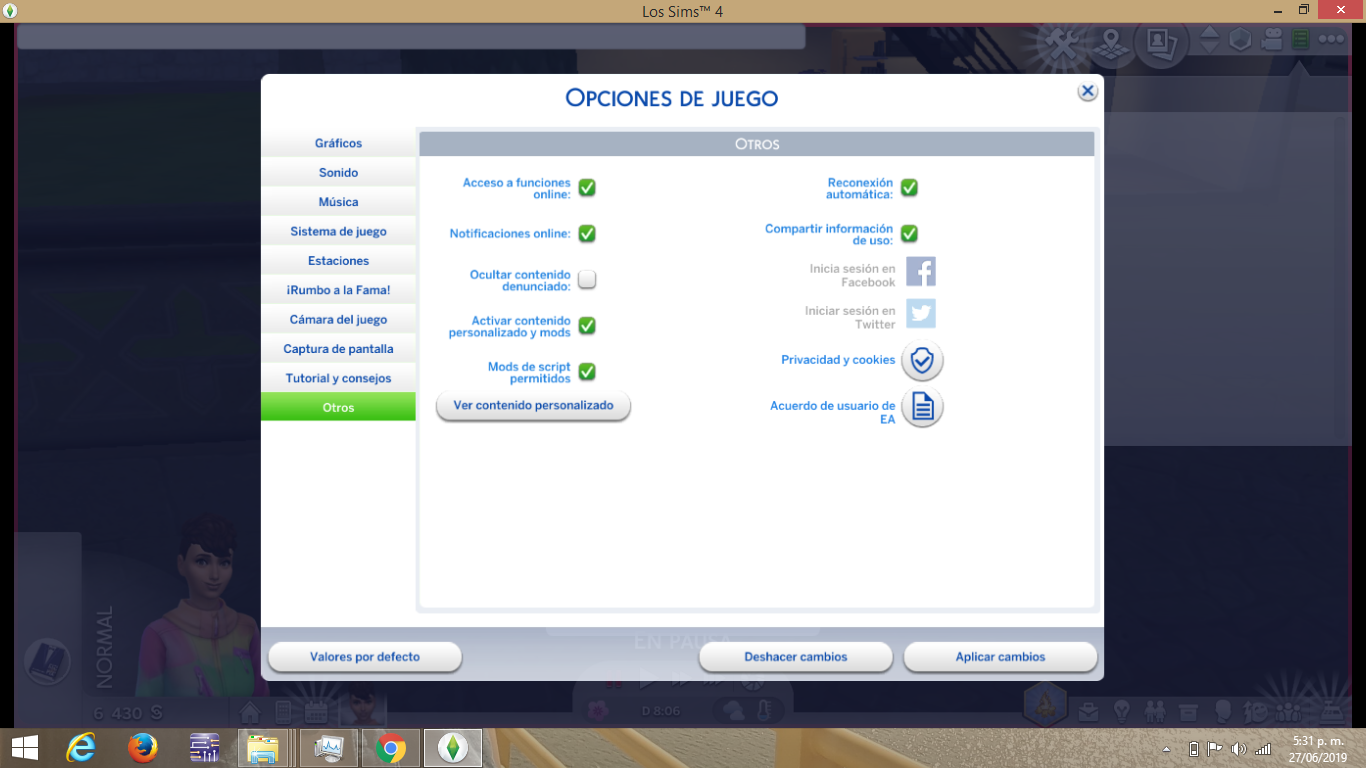The image size is (1366, 768).
Task: Click Valores por defecto button
Action: point(365,657)
